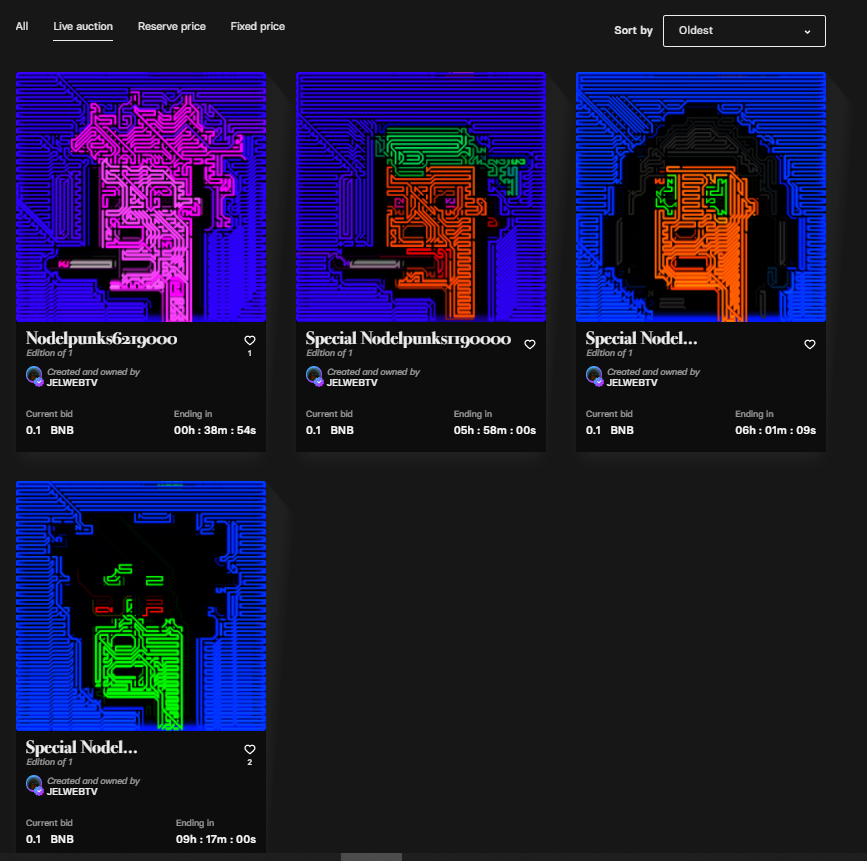Screen dimensions: 867x861
Task: Open the pink Nodelpunks6219000 artwork thumbnail
Action: pyautogui.click(x=141, y=197)
